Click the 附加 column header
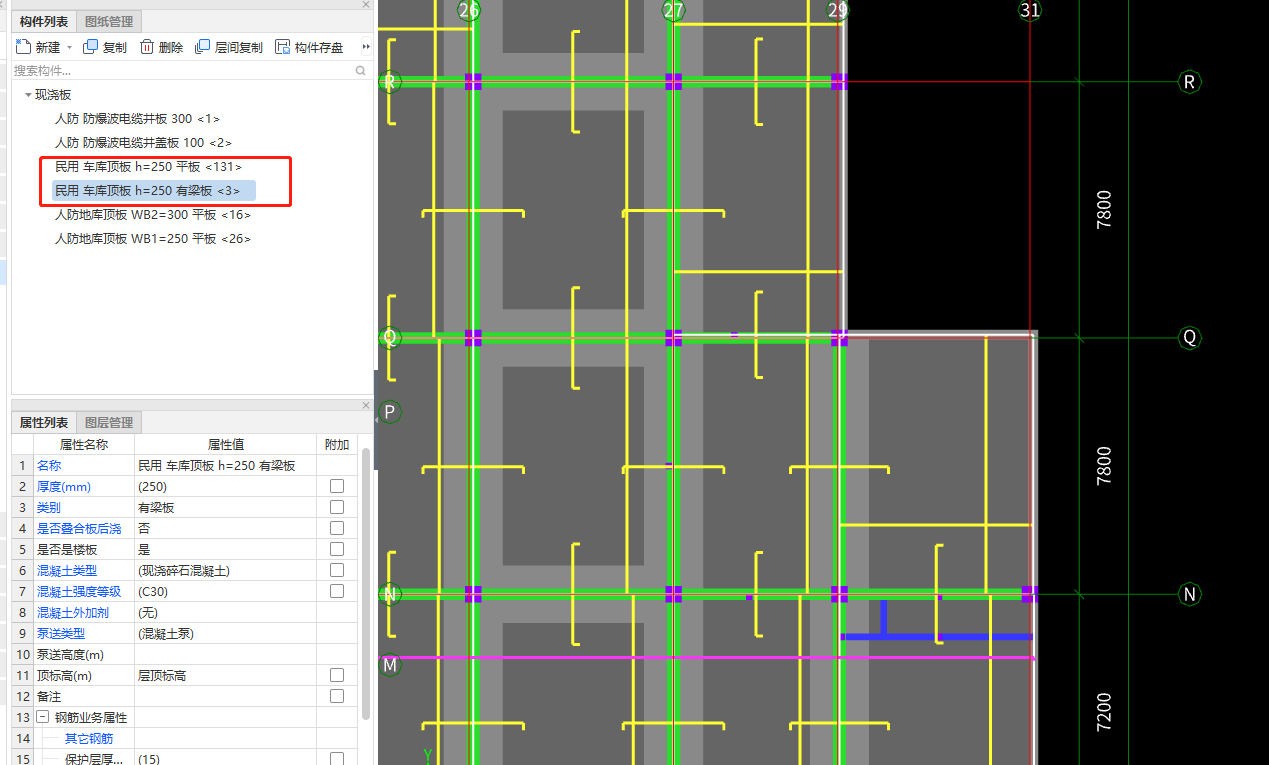The image size is (1269, 765). pos(337,444)
